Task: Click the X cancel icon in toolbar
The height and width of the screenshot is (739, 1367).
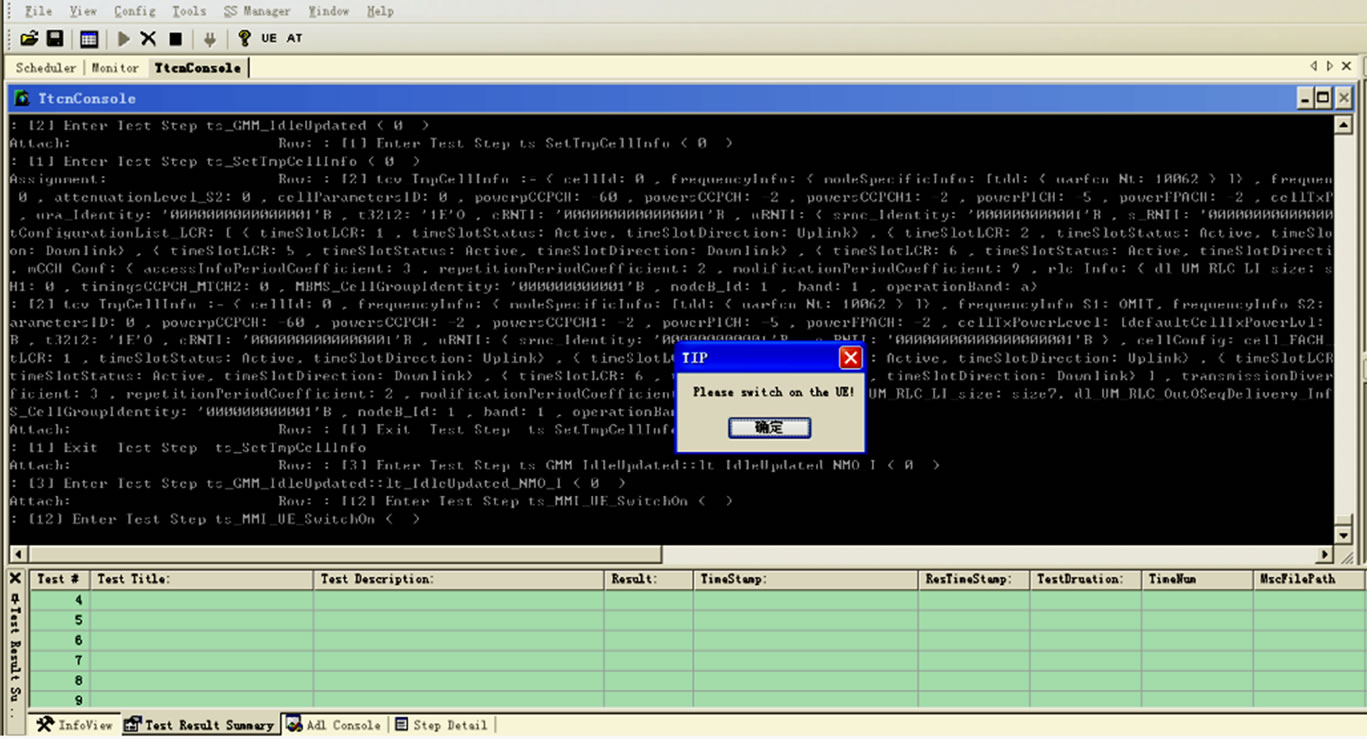Action: click(148, 38)
